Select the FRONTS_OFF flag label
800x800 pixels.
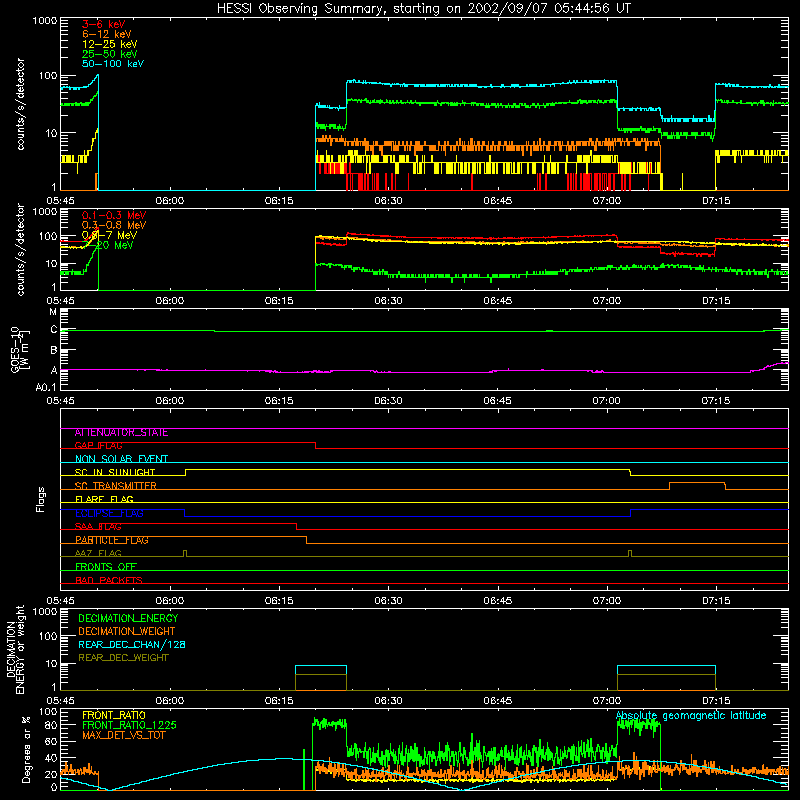point(106,567)
